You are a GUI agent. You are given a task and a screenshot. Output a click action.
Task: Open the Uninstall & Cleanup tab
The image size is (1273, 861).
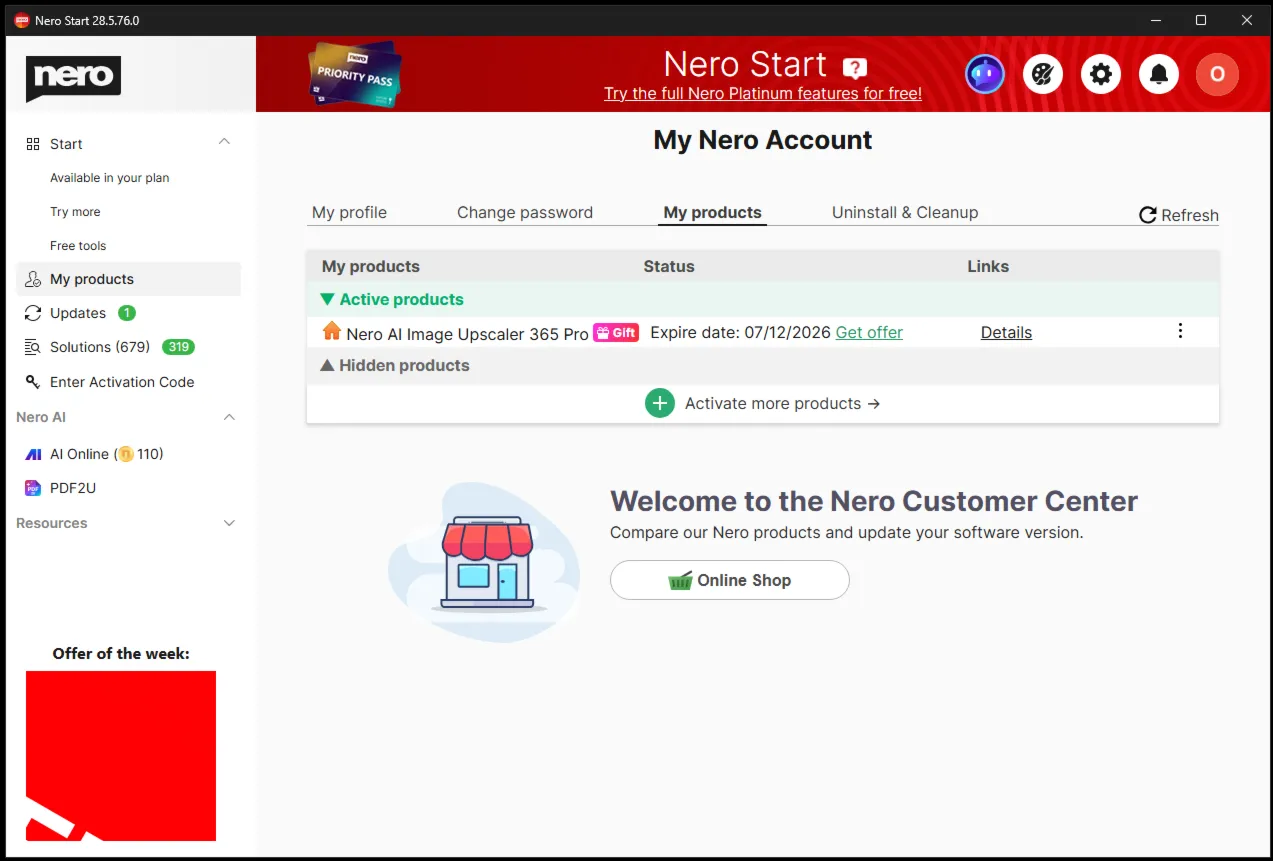click(x=905, y=212)
